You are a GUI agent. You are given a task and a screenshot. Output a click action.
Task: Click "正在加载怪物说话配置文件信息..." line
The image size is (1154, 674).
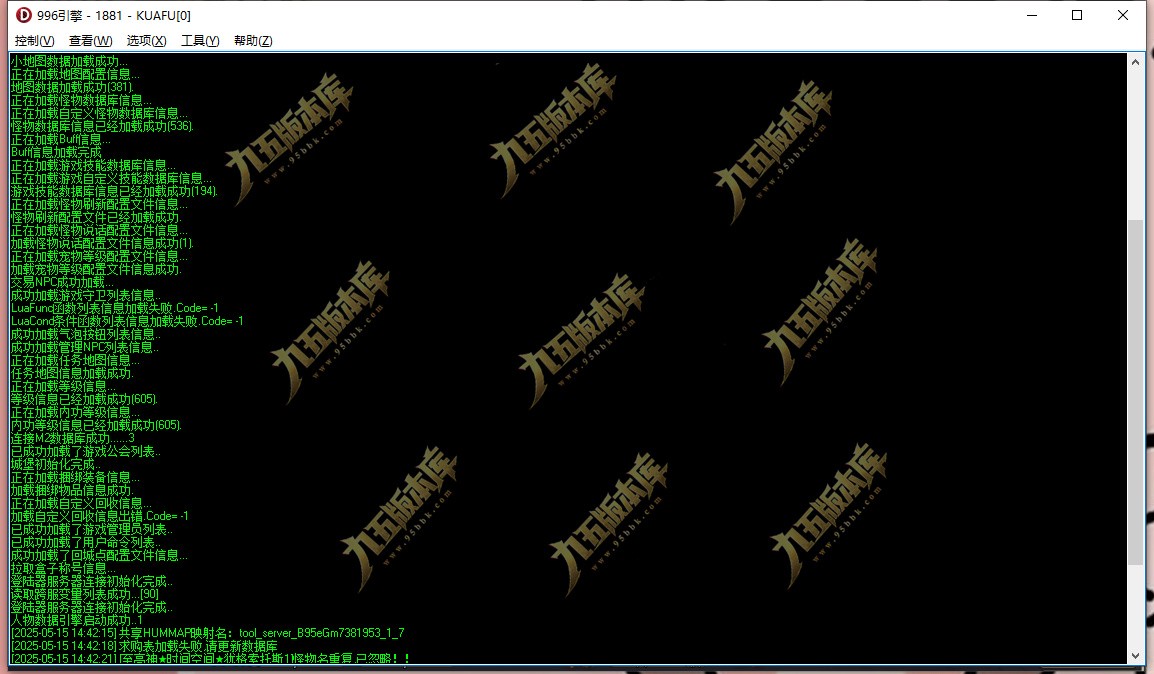coord(99,230)
